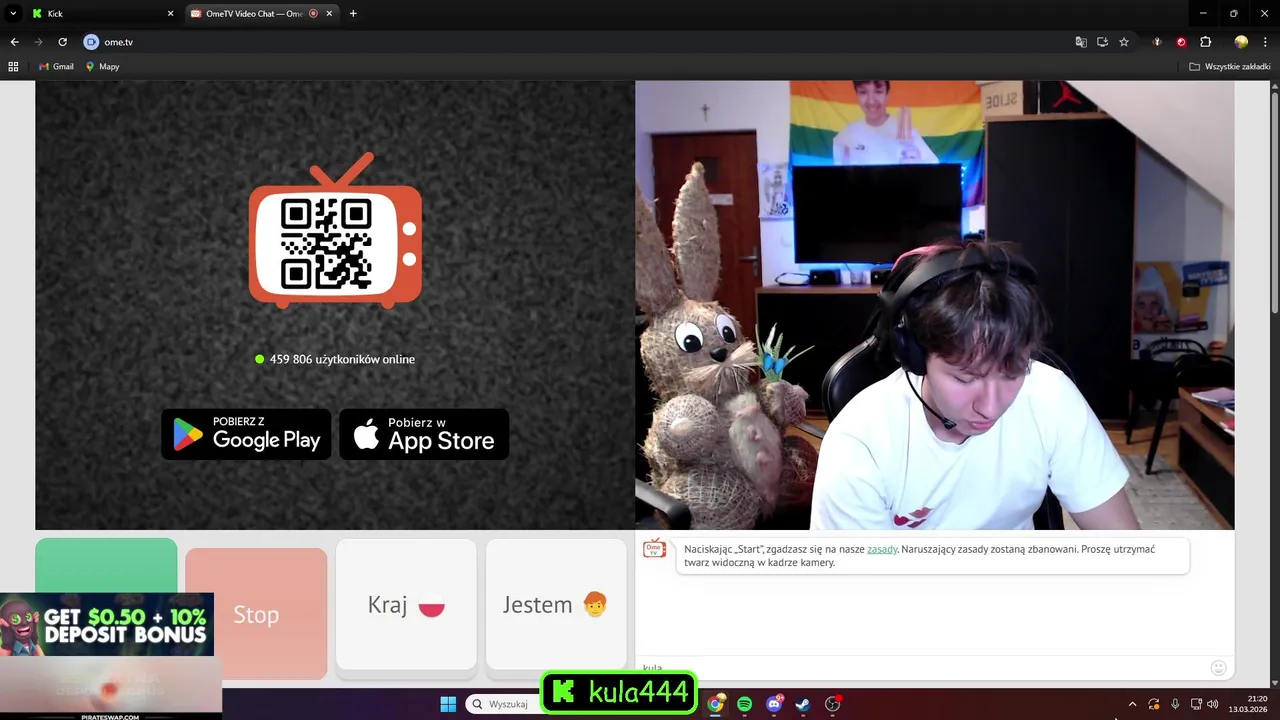This screenshot has width=1280, height=720.
Task: Open the Chrome profile avatar
Action: 1241,42
